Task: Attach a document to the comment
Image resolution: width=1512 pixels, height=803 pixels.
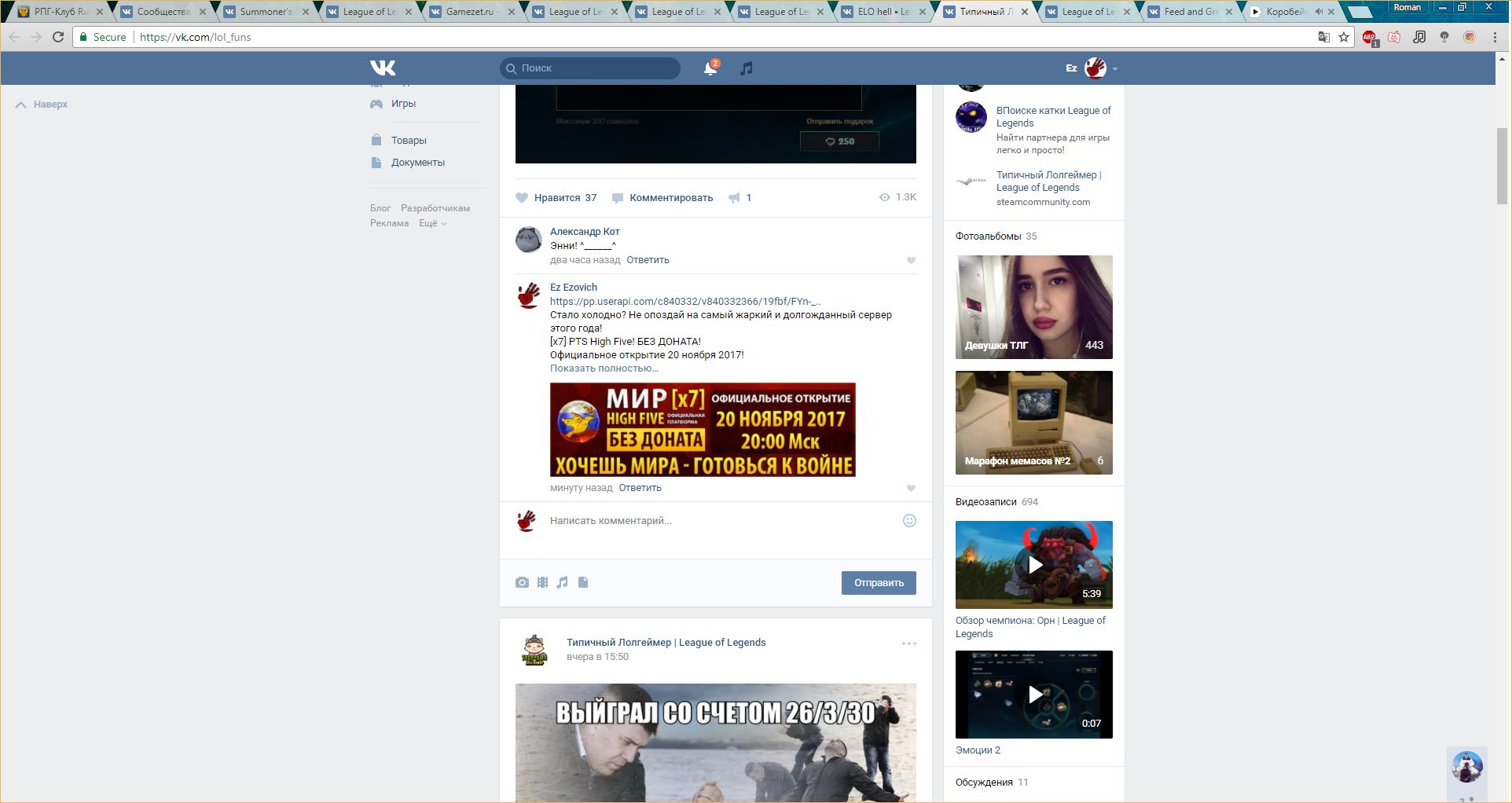Action: point(583,582)
